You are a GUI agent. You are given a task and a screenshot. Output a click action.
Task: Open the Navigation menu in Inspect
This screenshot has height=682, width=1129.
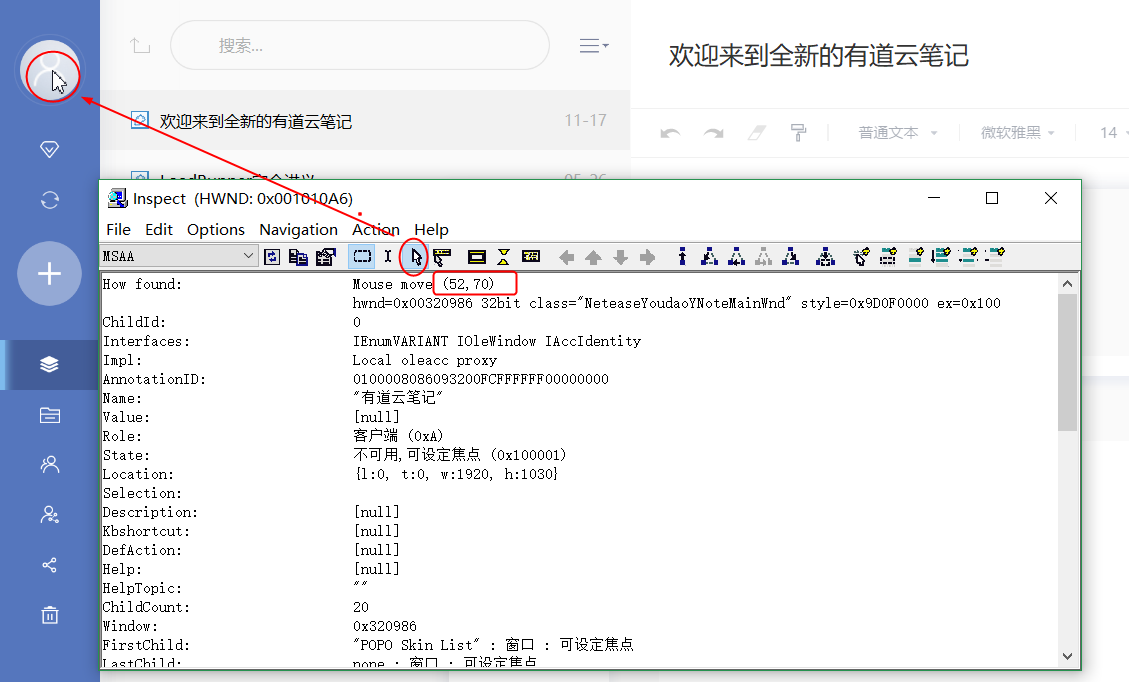[298, 229]
